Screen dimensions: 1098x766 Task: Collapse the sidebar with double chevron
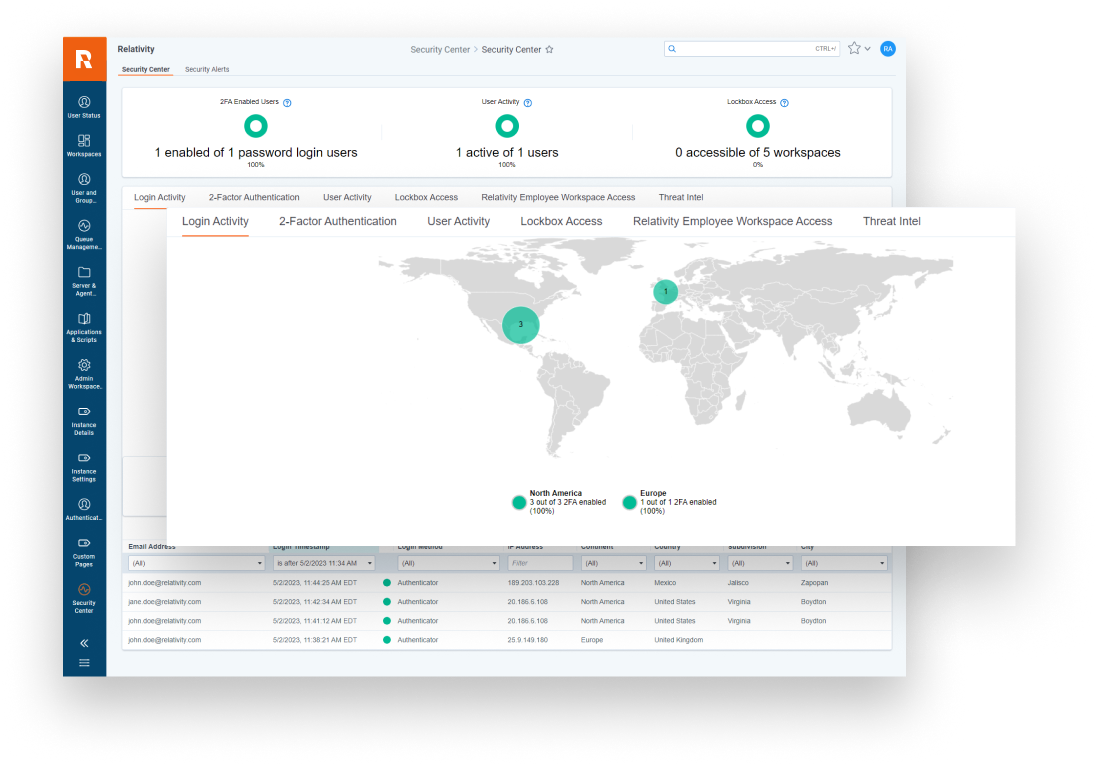point(84,643)
